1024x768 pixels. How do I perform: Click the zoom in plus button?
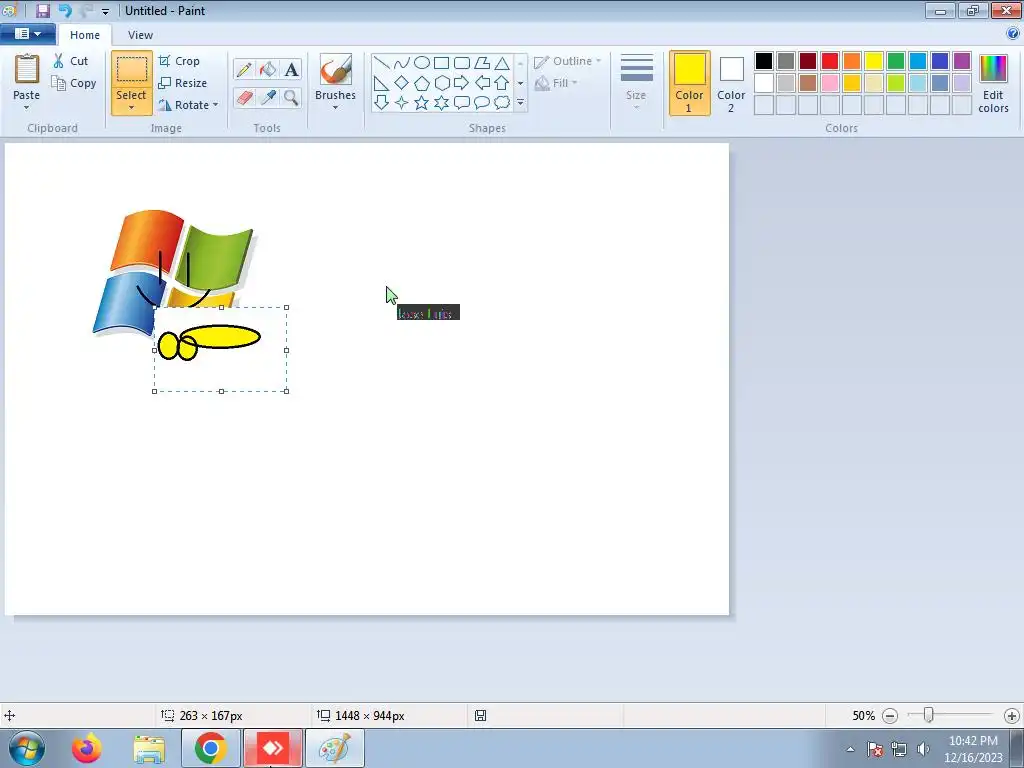pyautogui.click(x=1012, y=716)
